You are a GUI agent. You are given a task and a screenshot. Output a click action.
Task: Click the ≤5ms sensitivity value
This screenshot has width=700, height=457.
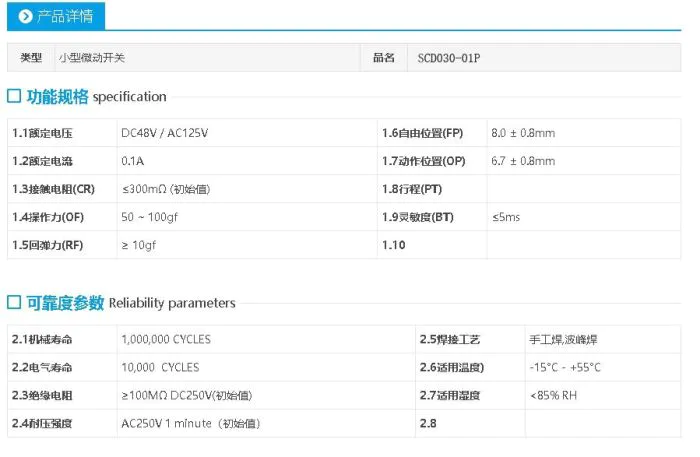[505, 217]
